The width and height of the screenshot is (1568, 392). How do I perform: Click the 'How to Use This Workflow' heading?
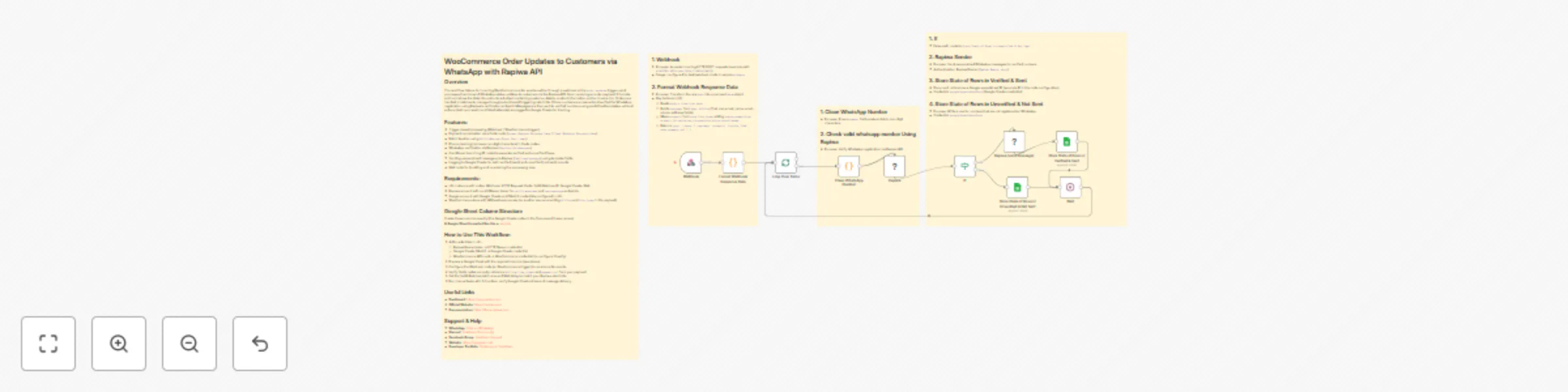478,235
